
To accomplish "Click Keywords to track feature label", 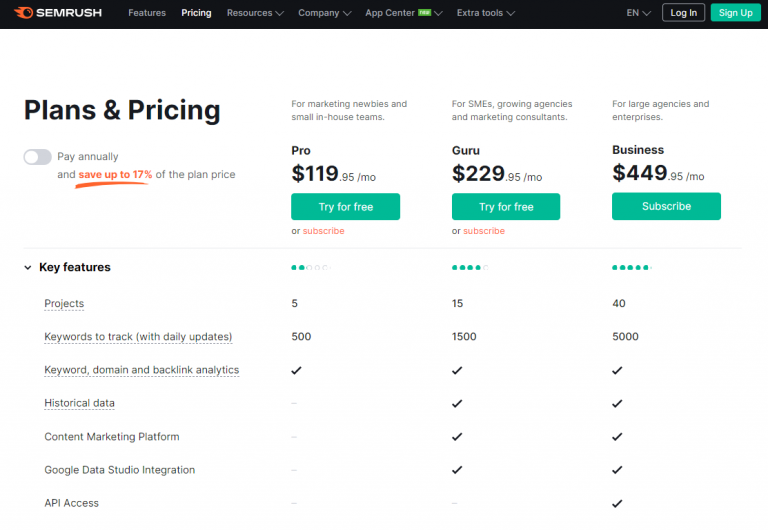I will pyautogui.click(x=138, y=337).
